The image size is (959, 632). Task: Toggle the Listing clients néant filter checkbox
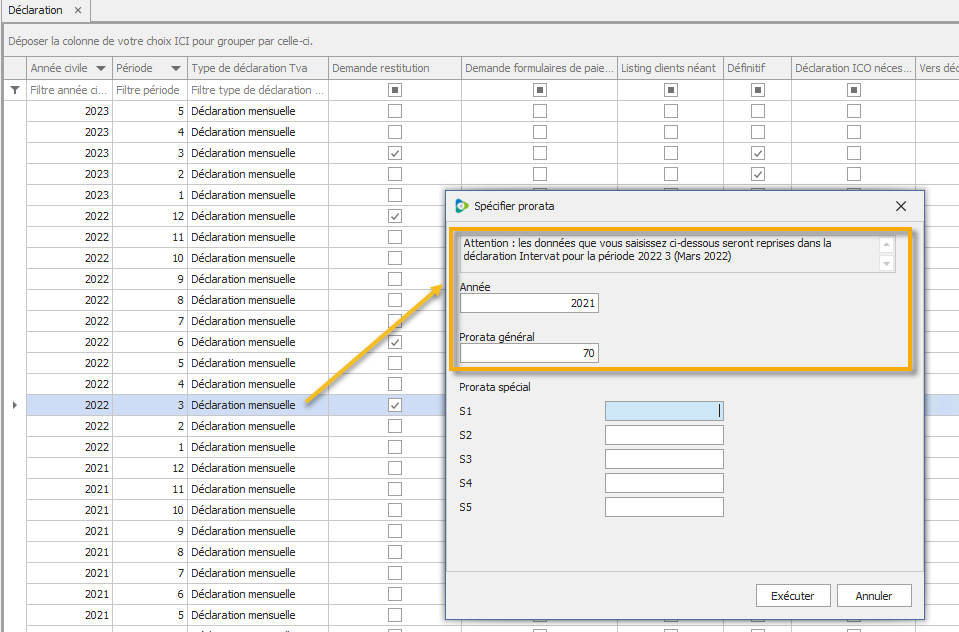671,90
